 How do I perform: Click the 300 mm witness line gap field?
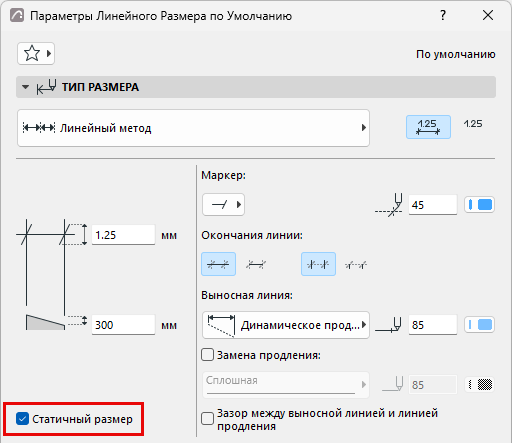pos(123,325)
